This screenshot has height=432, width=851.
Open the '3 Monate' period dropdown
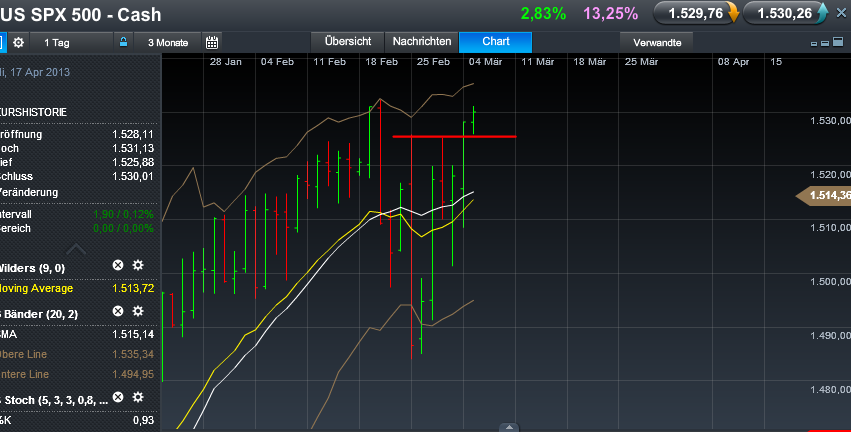(168, 42)
